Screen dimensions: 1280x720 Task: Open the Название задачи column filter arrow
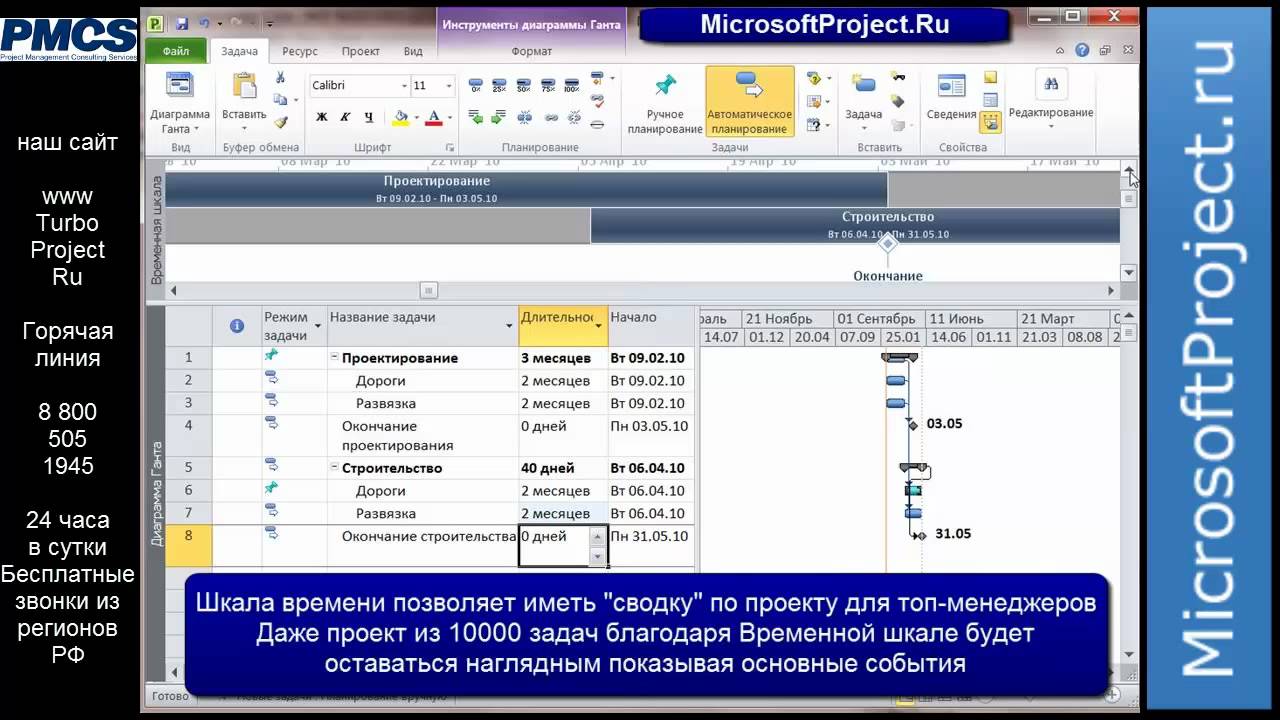pyautogui.click(x=509, y=326)
